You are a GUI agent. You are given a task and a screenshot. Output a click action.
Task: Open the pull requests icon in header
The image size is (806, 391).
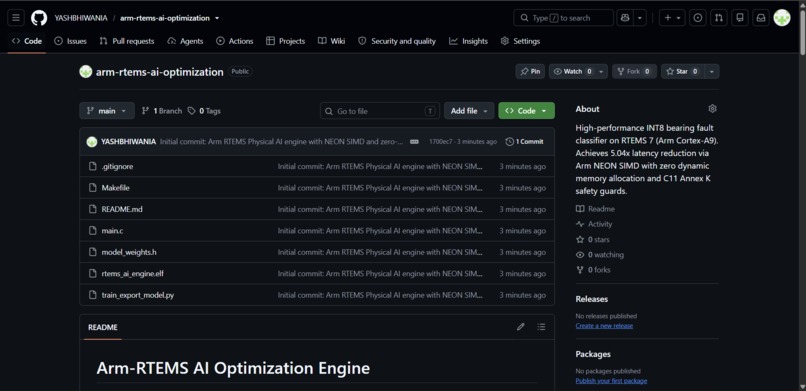(719, 18)
